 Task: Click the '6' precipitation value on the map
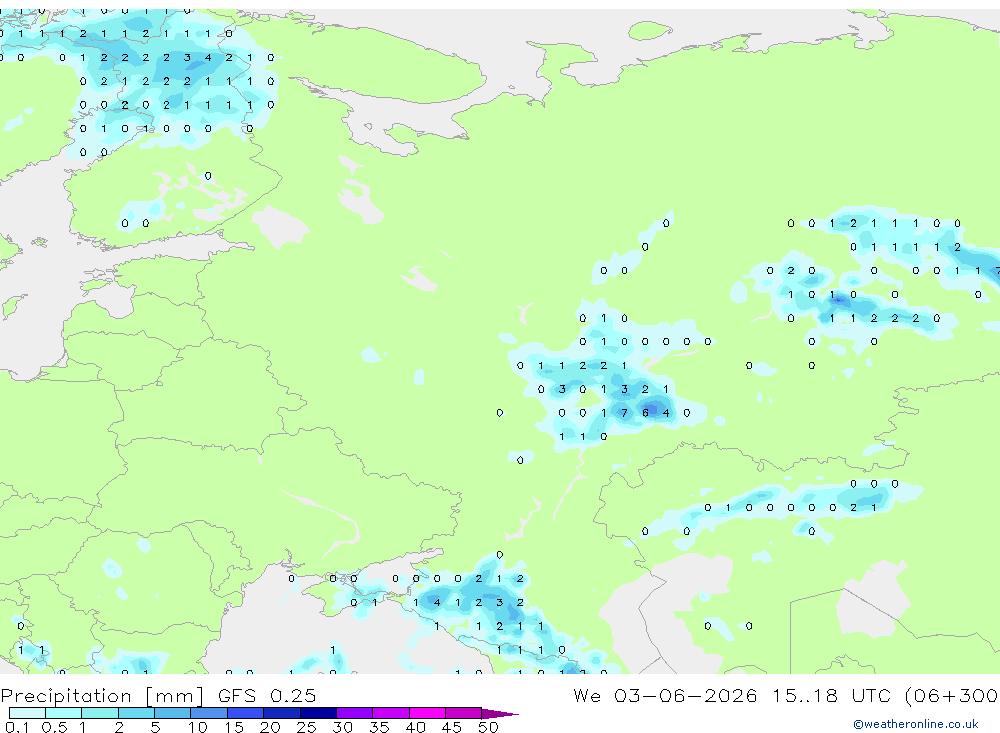(x=645, y=413)
